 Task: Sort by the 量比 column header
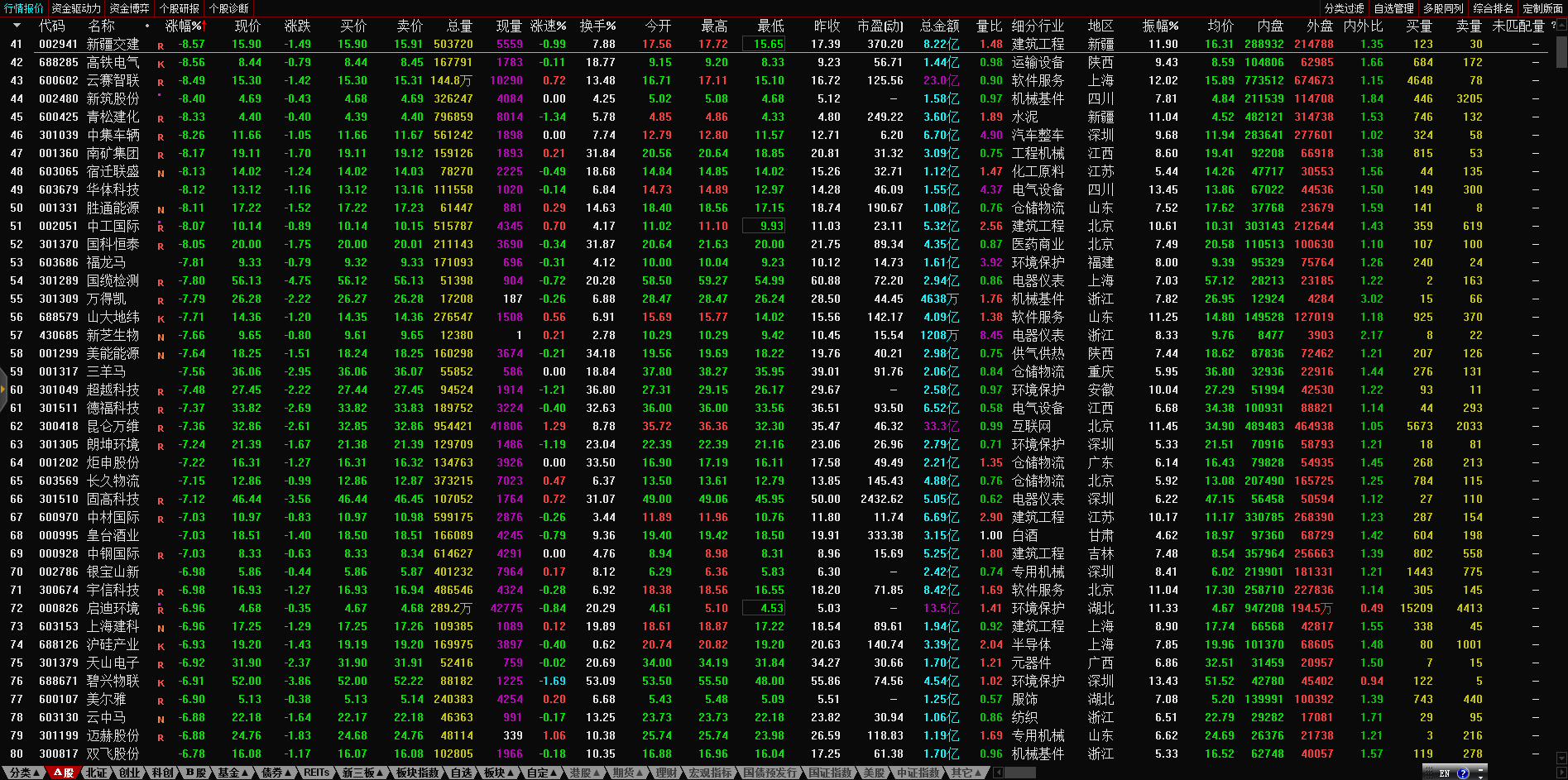click(x=989, y=26)
